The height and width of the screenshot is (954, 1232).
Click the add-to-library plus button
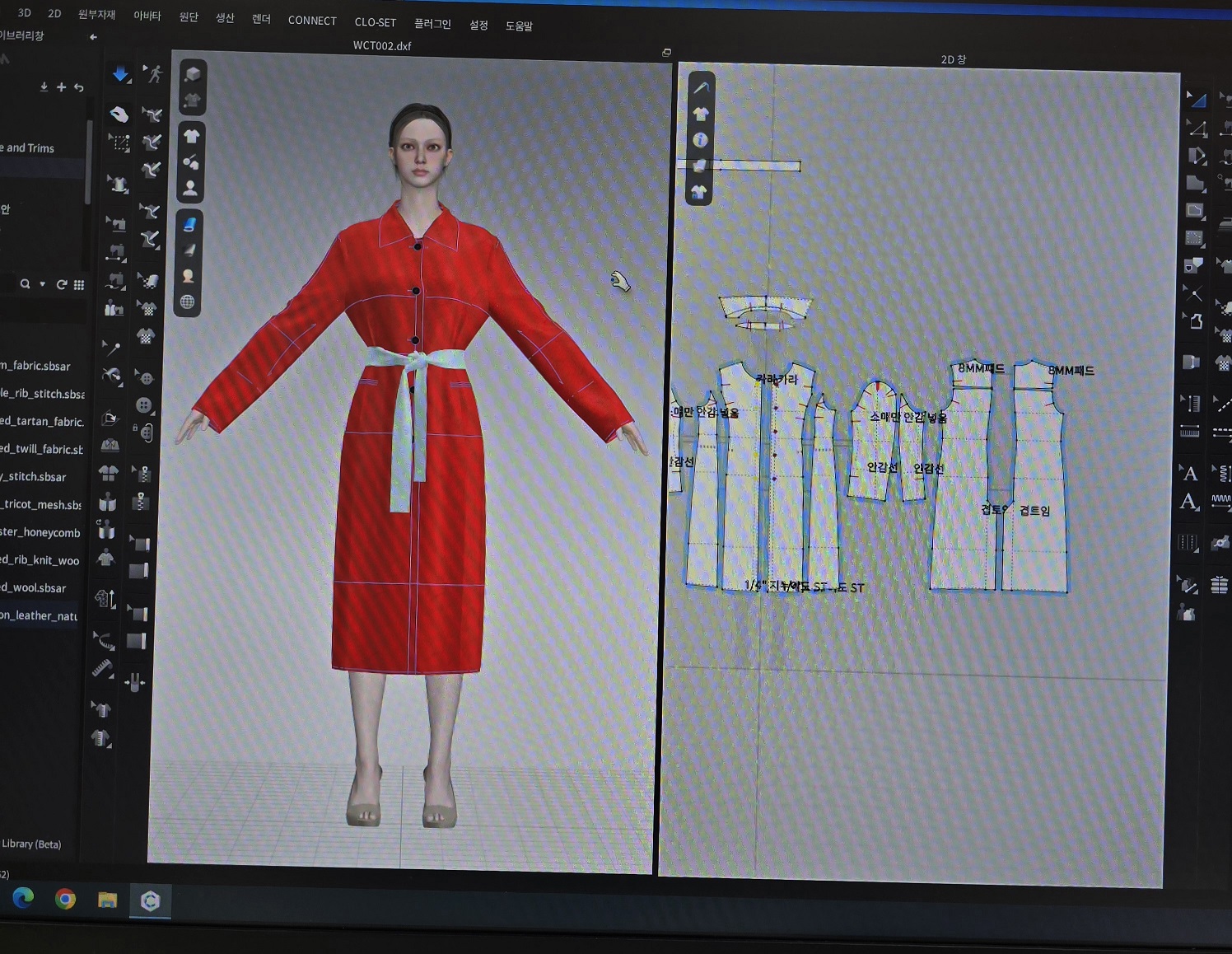61,87
